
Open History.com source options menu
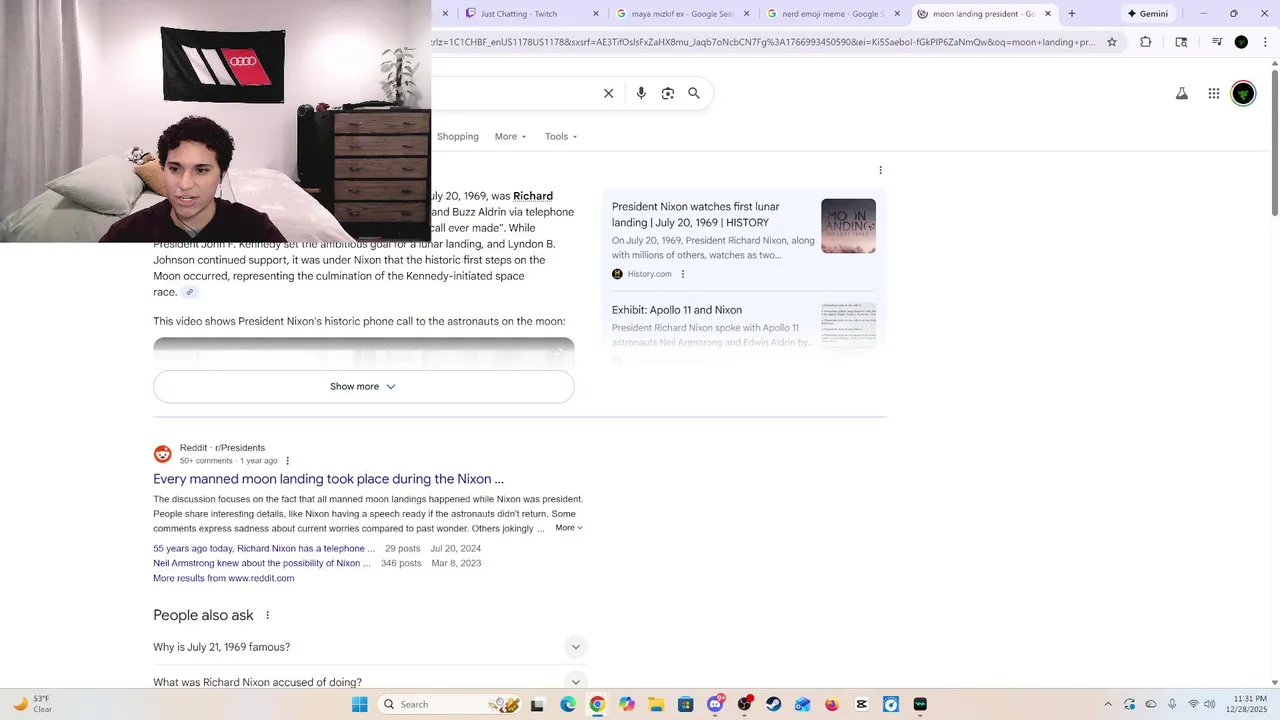point(683,274)
